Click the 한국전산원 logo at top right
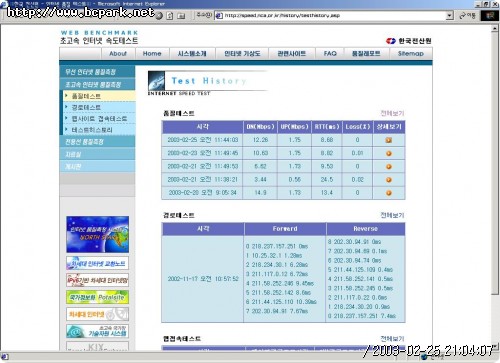The width and height of the screenshot is (500, 363). 409,41
